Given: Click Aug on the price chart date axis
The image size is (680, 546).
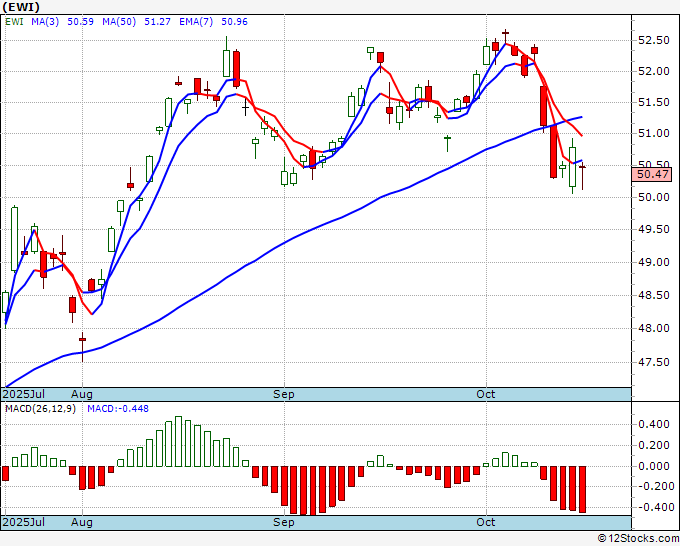Looking at the screenshot, I should point(82,394).
